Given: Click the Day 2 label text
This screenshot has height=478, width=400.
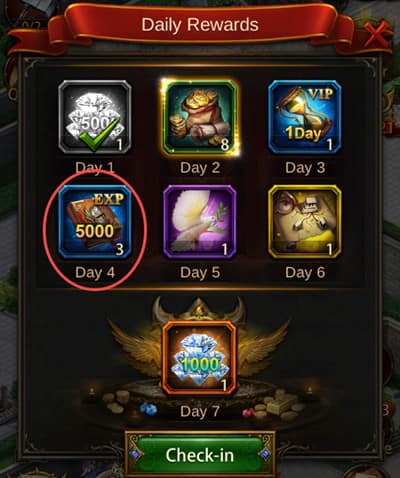Looking at the screenshot, I should click(200, 168).
